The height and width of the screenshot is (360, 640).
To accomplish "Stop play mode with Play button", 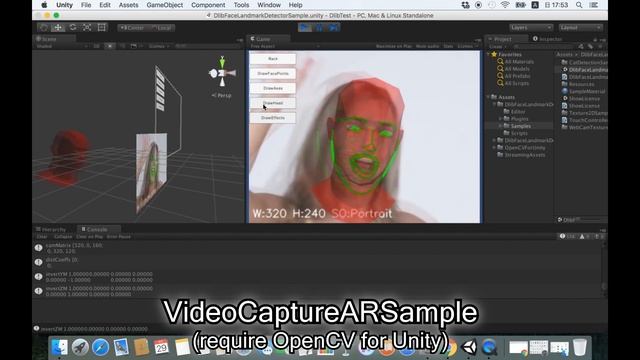I will tap(304, 27).
